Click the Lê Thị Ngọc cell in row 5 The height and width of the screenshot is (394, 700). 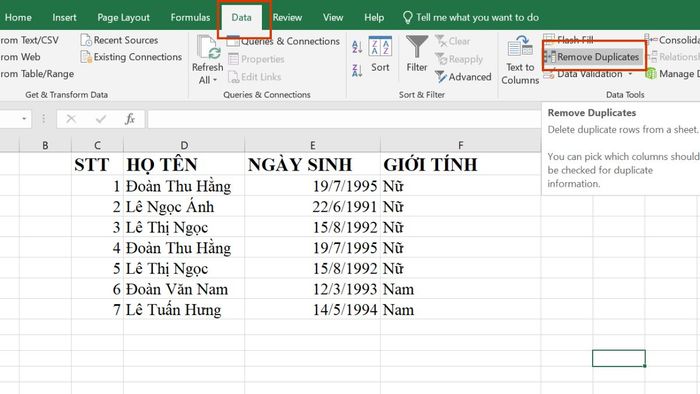tap(184, 269)
